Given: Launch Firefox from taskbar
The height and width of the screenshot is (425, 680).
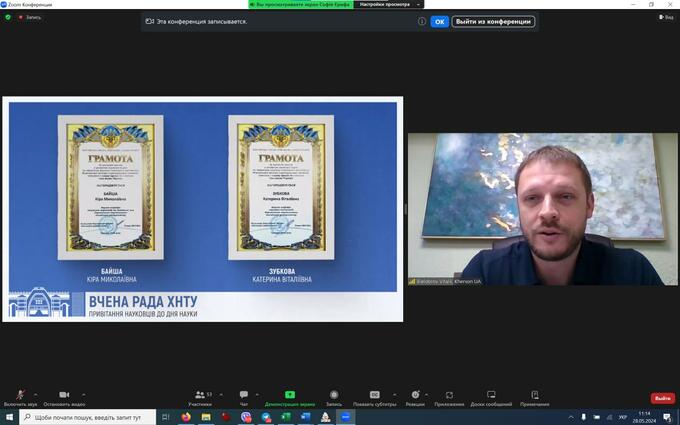Looking at the screenshot, I should click(x=186, y=417).
